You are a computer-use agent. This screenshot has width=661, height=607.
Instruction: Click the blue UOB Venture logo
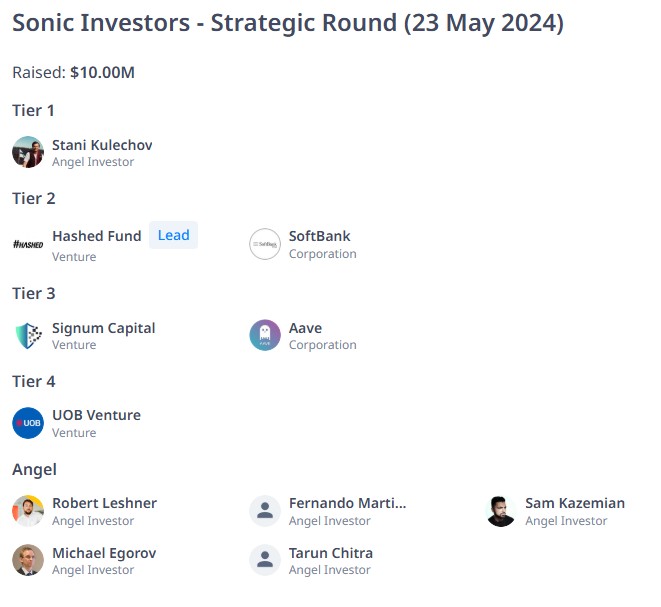point(28,423)
